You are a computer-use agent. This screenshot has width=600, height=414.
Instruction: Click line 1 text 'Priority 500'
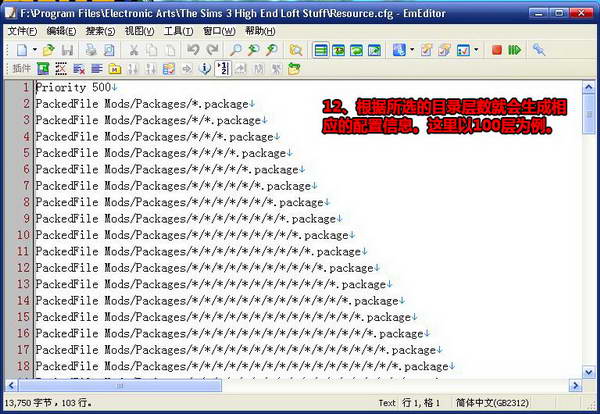(74, 87)
